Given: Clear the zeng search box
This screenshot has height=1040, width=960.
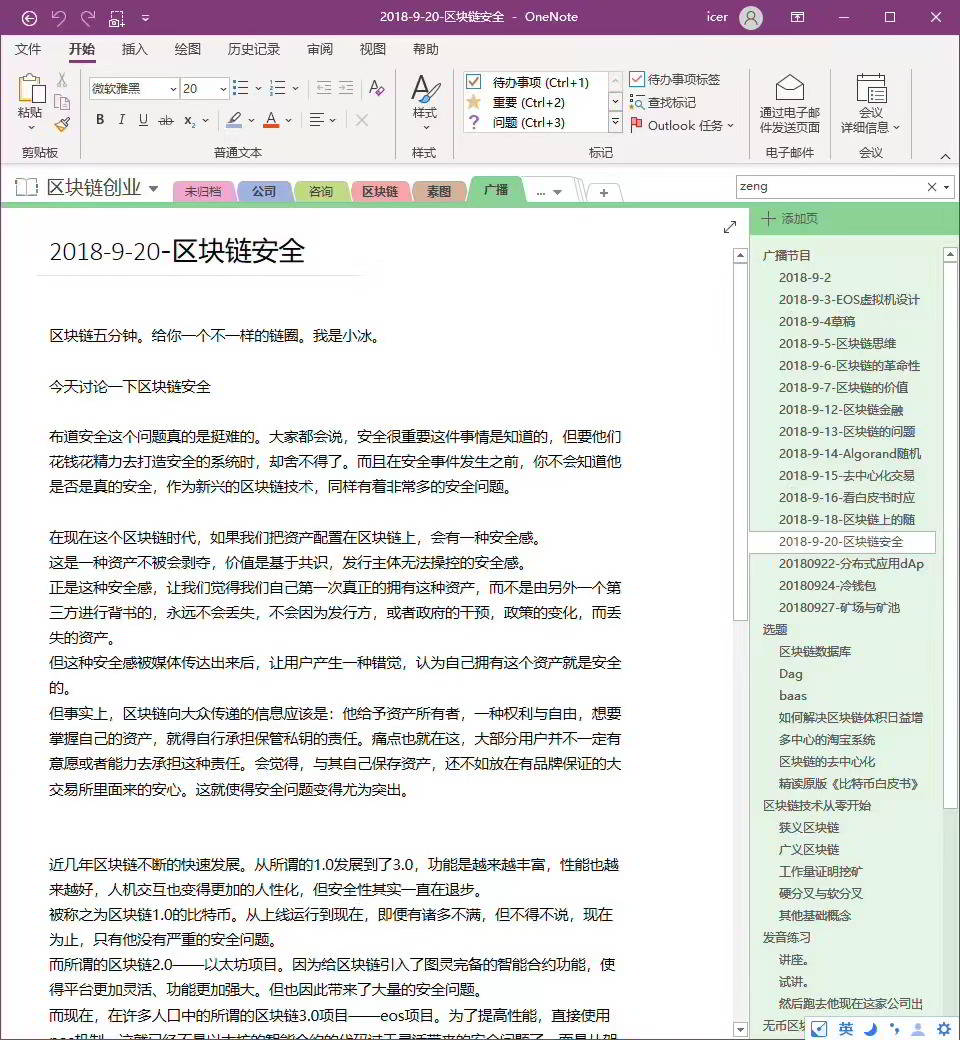Looking at the screenshot, I should pos(931,187).
